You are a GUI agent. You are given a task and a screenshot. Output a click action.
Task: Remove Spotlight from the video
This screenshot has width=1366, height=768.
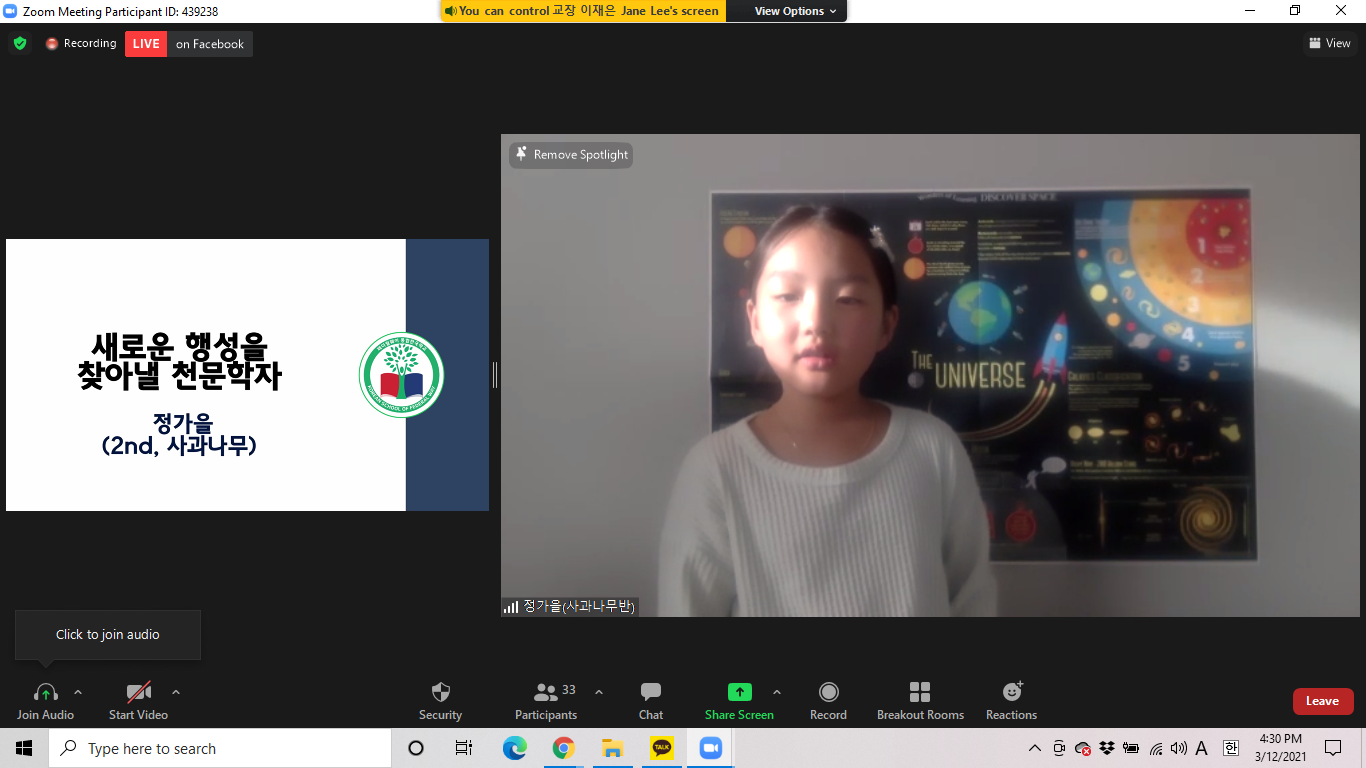[571, 155]
